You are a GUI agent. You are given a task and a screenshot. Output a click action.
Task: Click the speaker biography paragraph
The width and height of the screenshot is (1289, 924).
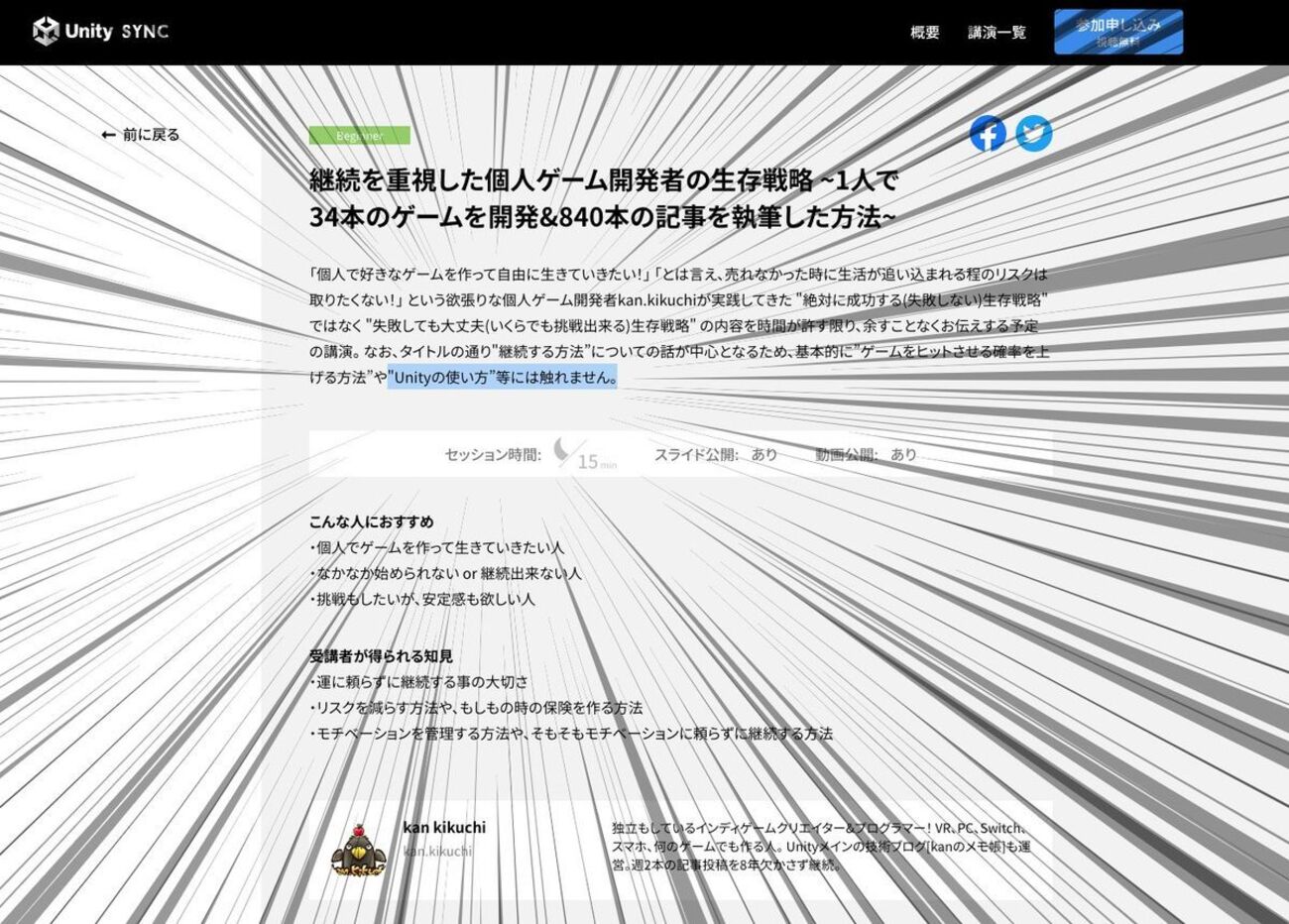(x=821, y=846)
